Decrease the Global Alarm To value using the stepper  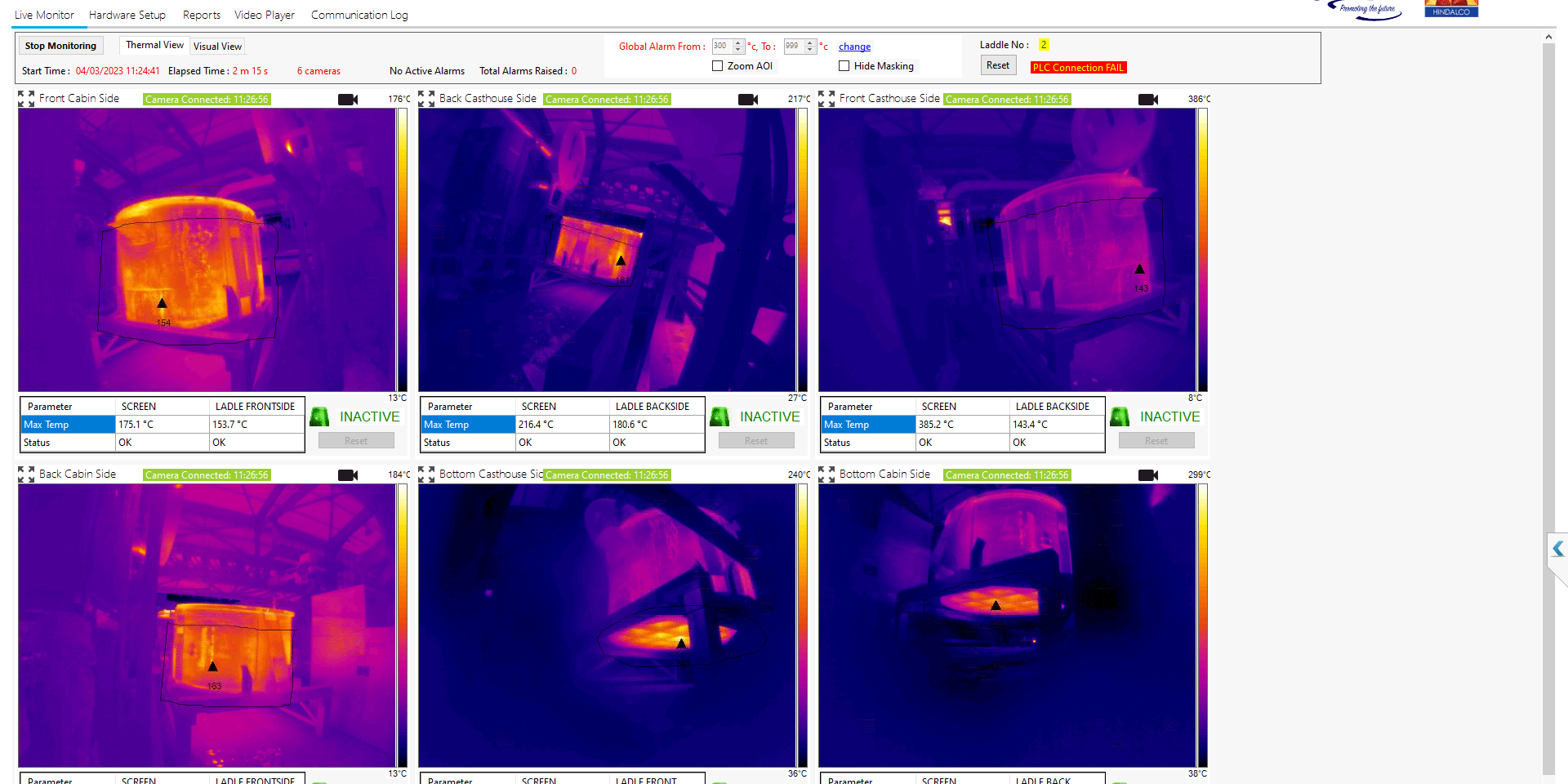(x=811, y=50)
